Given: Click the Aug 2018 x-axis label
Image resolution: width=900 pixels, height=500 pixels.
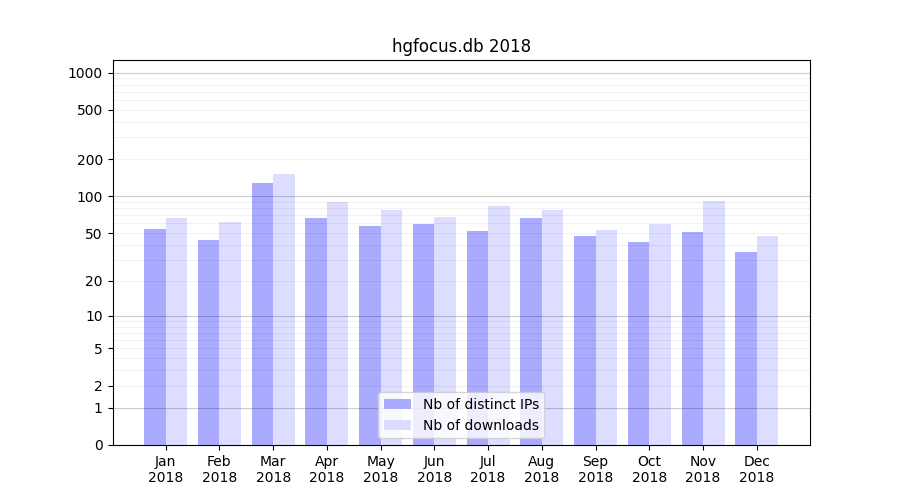Looking at the screenshot, I should pyautogui.click(x=541, y=469).
